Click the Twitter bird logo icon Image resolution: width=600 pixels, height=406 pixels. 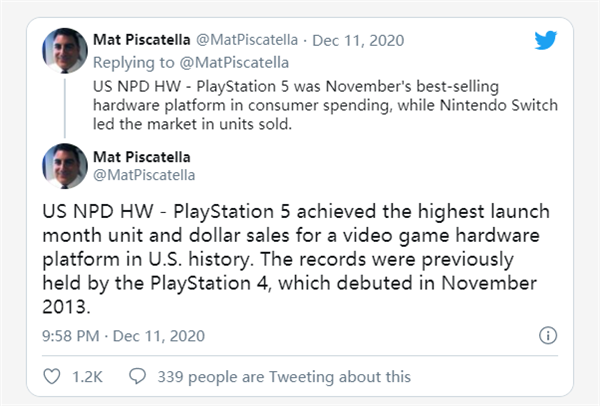pos(546,40)
